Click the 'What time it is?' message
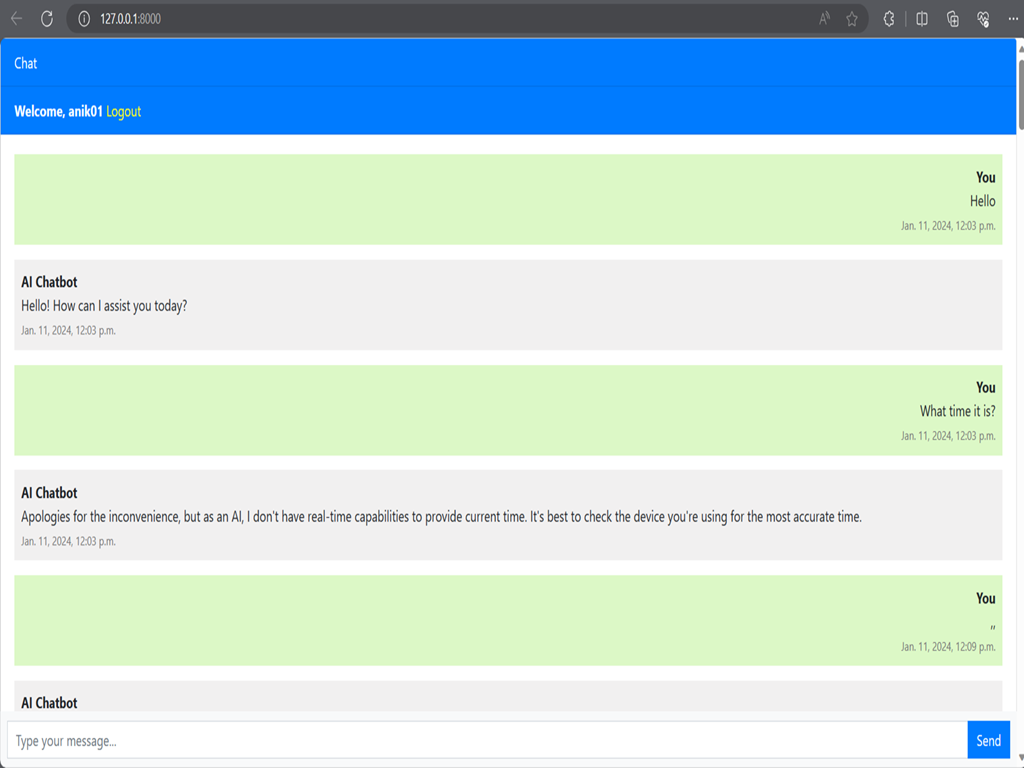 pos(957,411)
